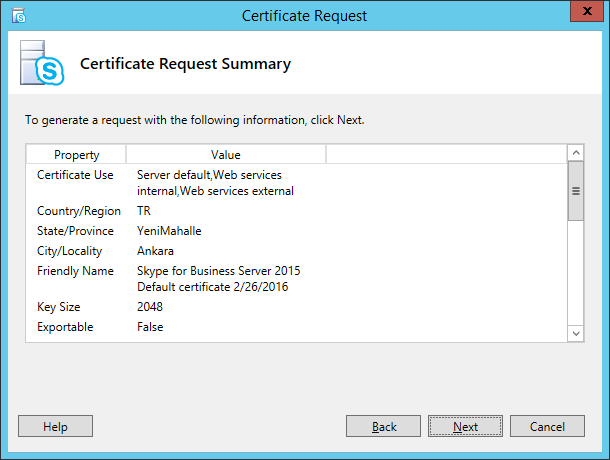
Task: Click the Value column header
Action: pyautogui.click(x=226, y=155)
